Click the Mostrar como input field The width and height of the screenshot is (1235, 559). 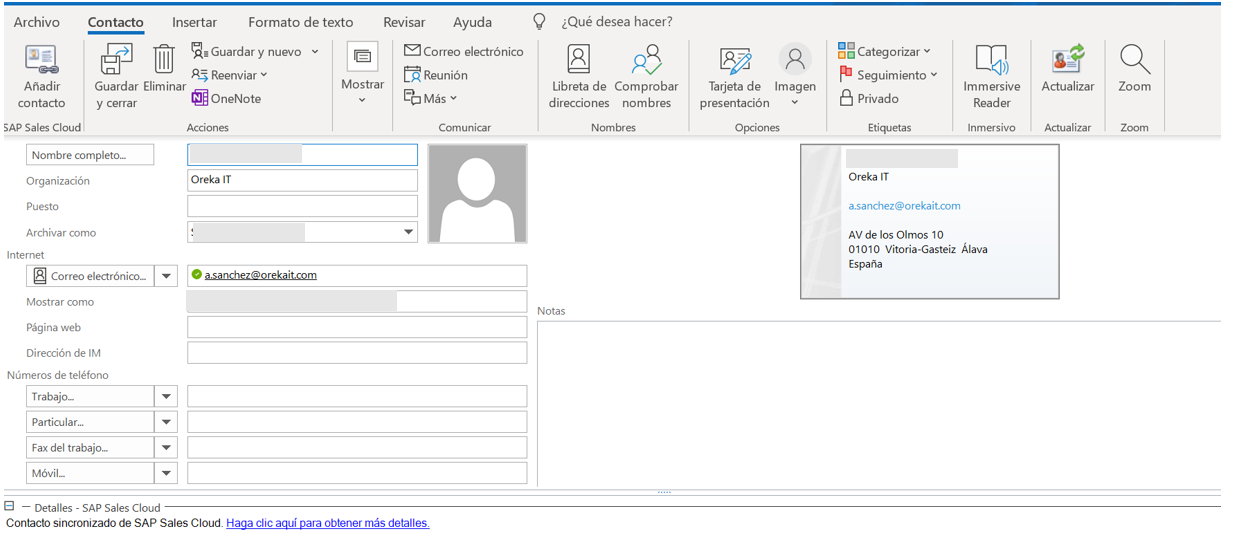pyautogui.click(x=357, y=301)
